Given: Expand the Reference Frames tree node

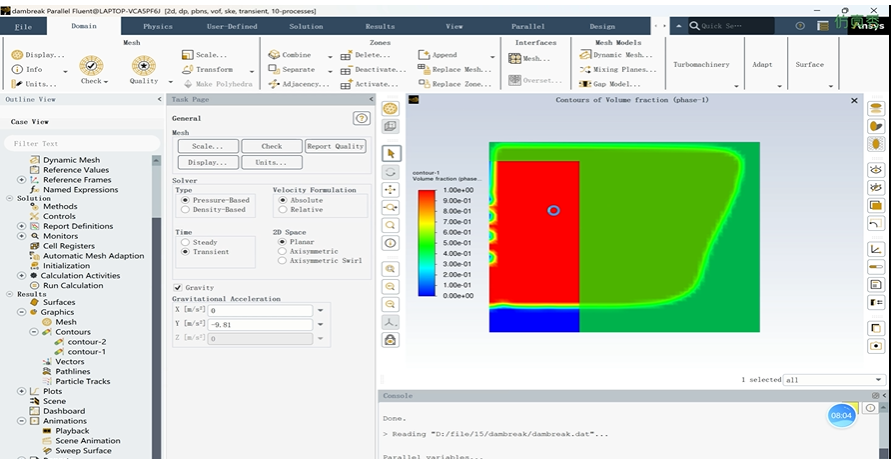Looking at the screenshot, I should pos(22,180).
